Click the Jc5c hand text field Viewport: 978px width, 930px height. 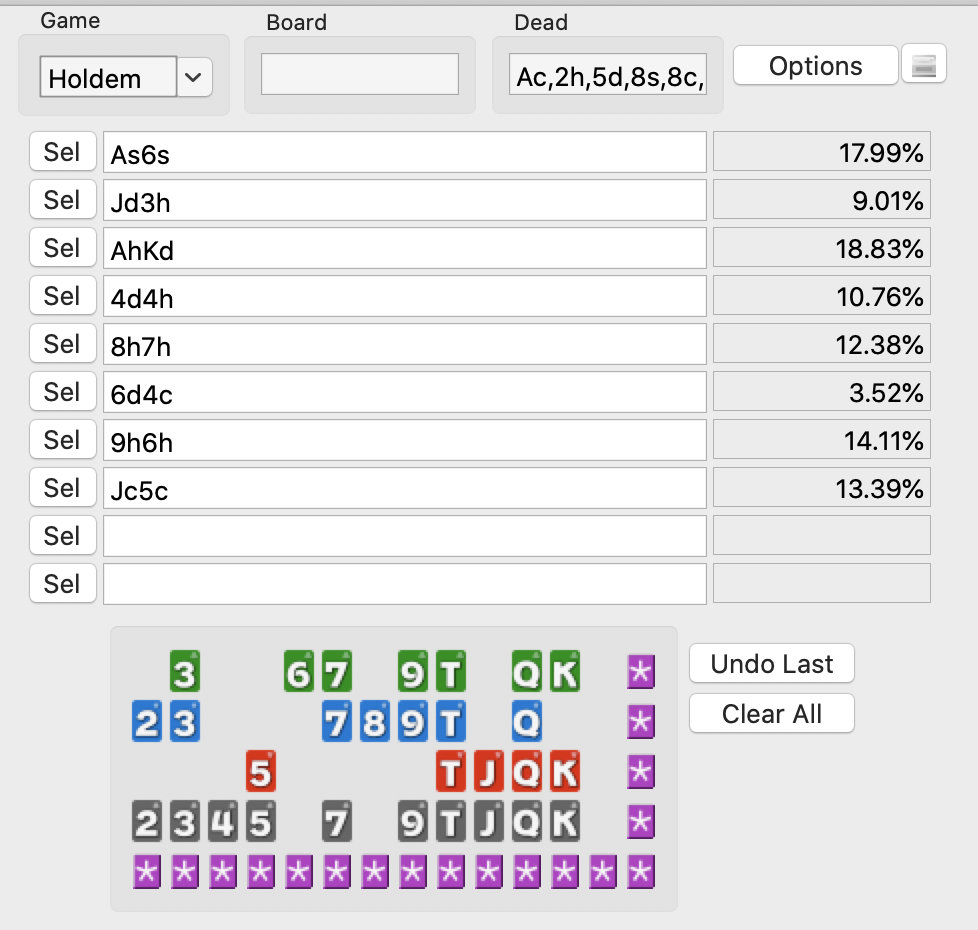[405, 490]
